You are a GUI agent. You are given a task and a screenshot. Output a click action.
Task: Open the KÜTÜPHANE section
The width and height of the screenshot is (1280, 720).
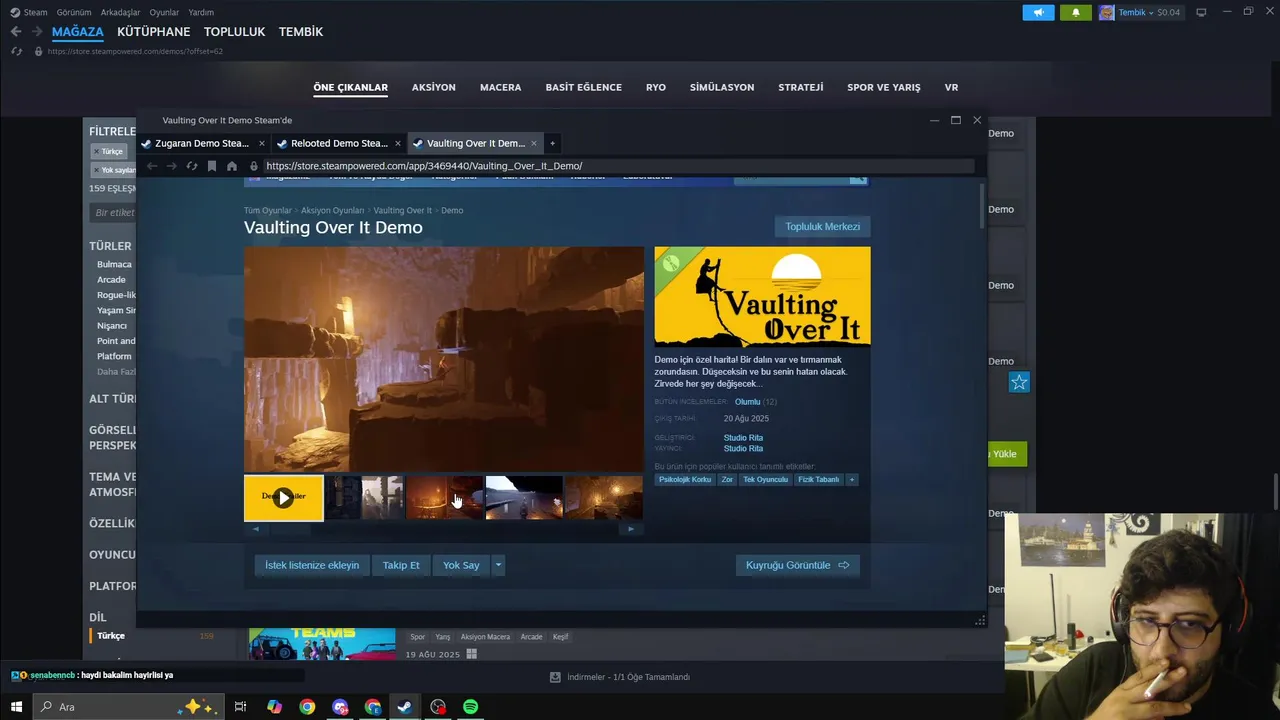tap(153, 32)
